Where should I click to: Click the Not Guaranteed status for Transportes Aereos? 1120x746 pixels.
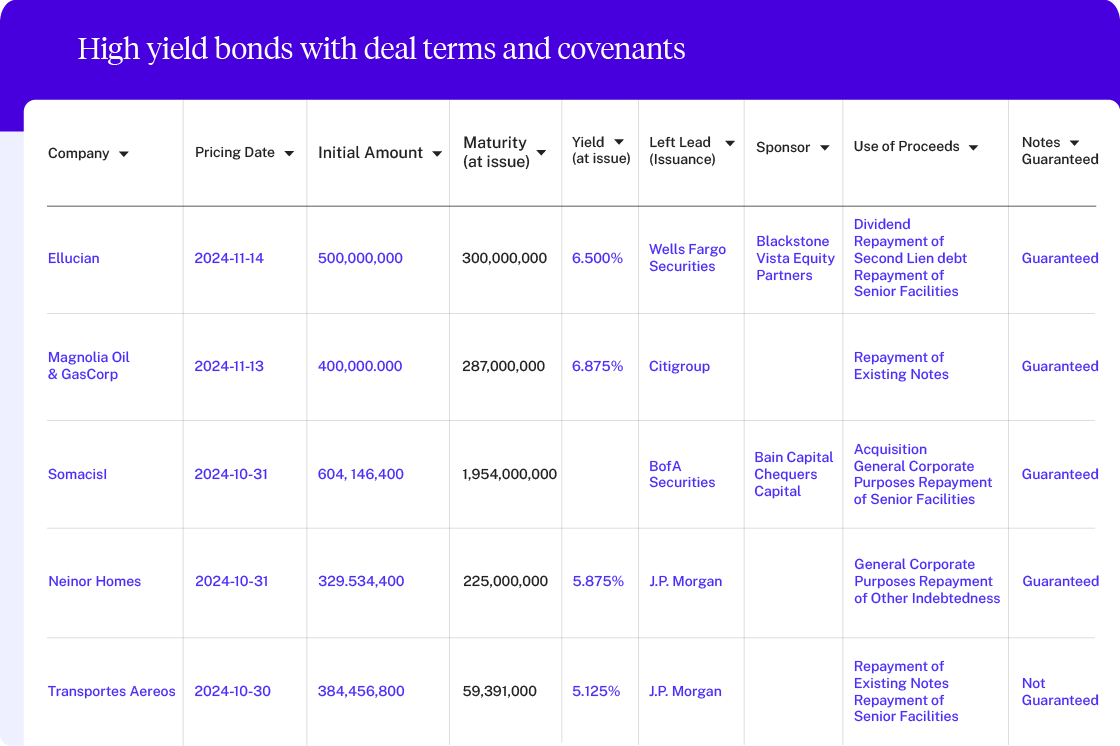coord(1059,692)
